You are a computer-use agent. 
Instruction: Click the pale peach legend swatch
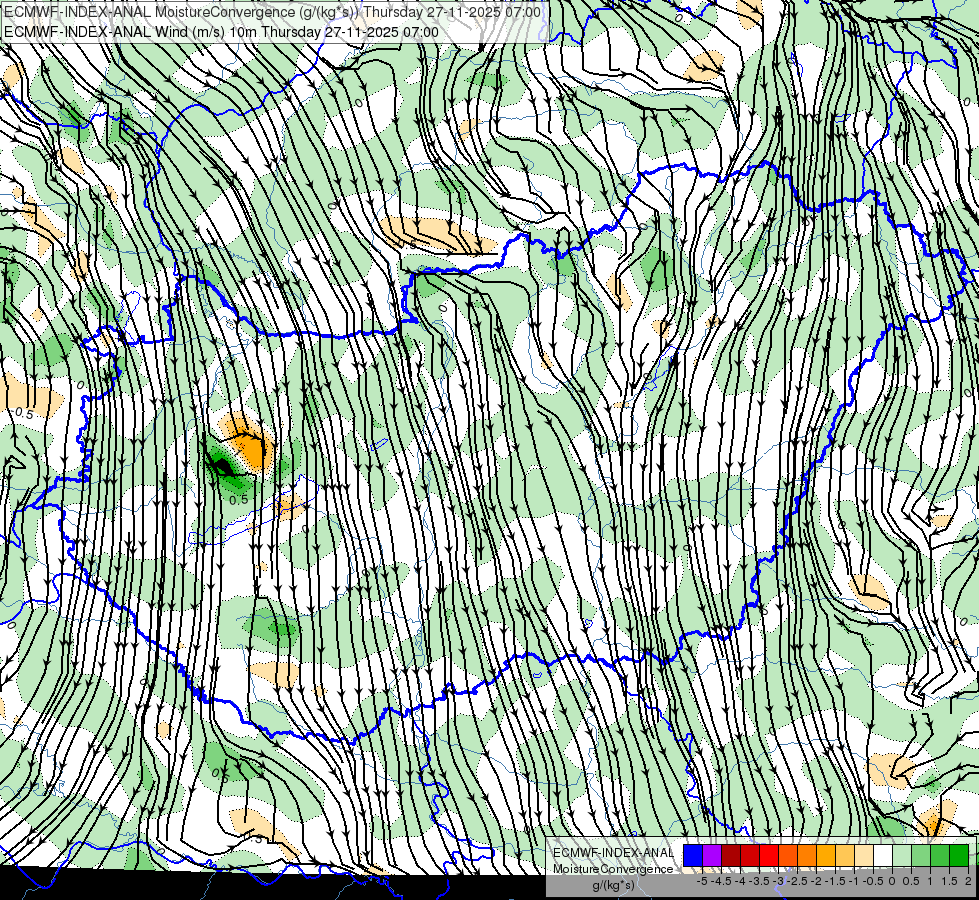click(x=864, y=855)
